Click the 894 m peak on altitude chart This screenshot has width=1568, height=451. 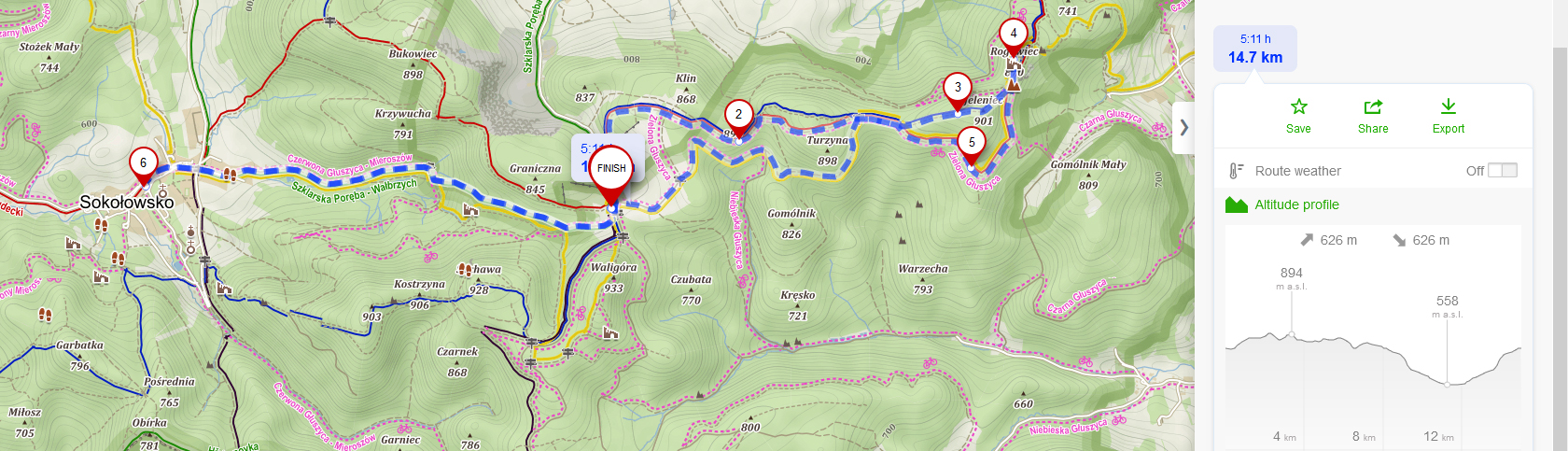[x=1292, y=333]
